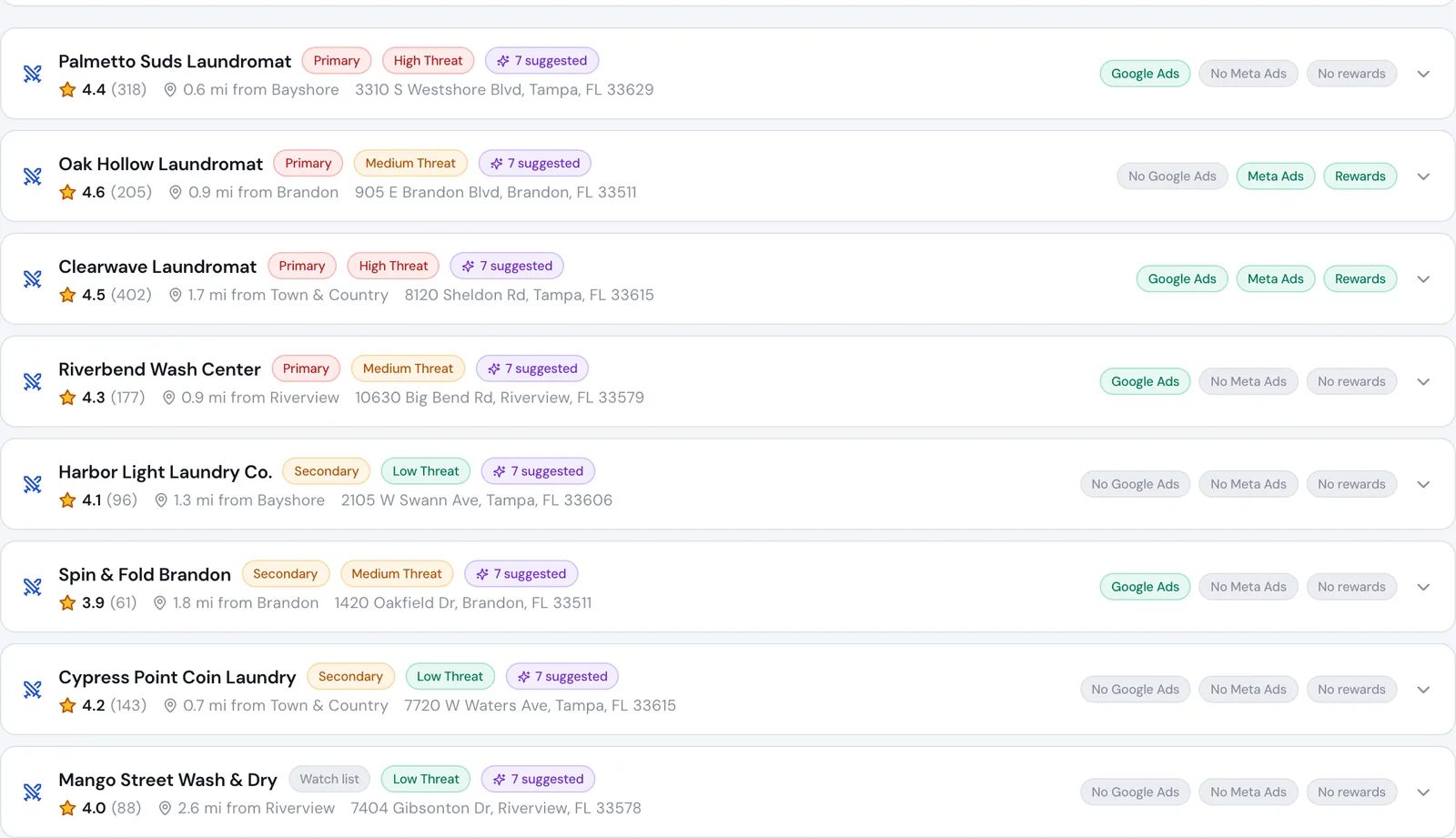1456x838 pixels.
Task: Open 7 suggested for Cypress Point Coin Laundry
Action: [x=562, y=677]
